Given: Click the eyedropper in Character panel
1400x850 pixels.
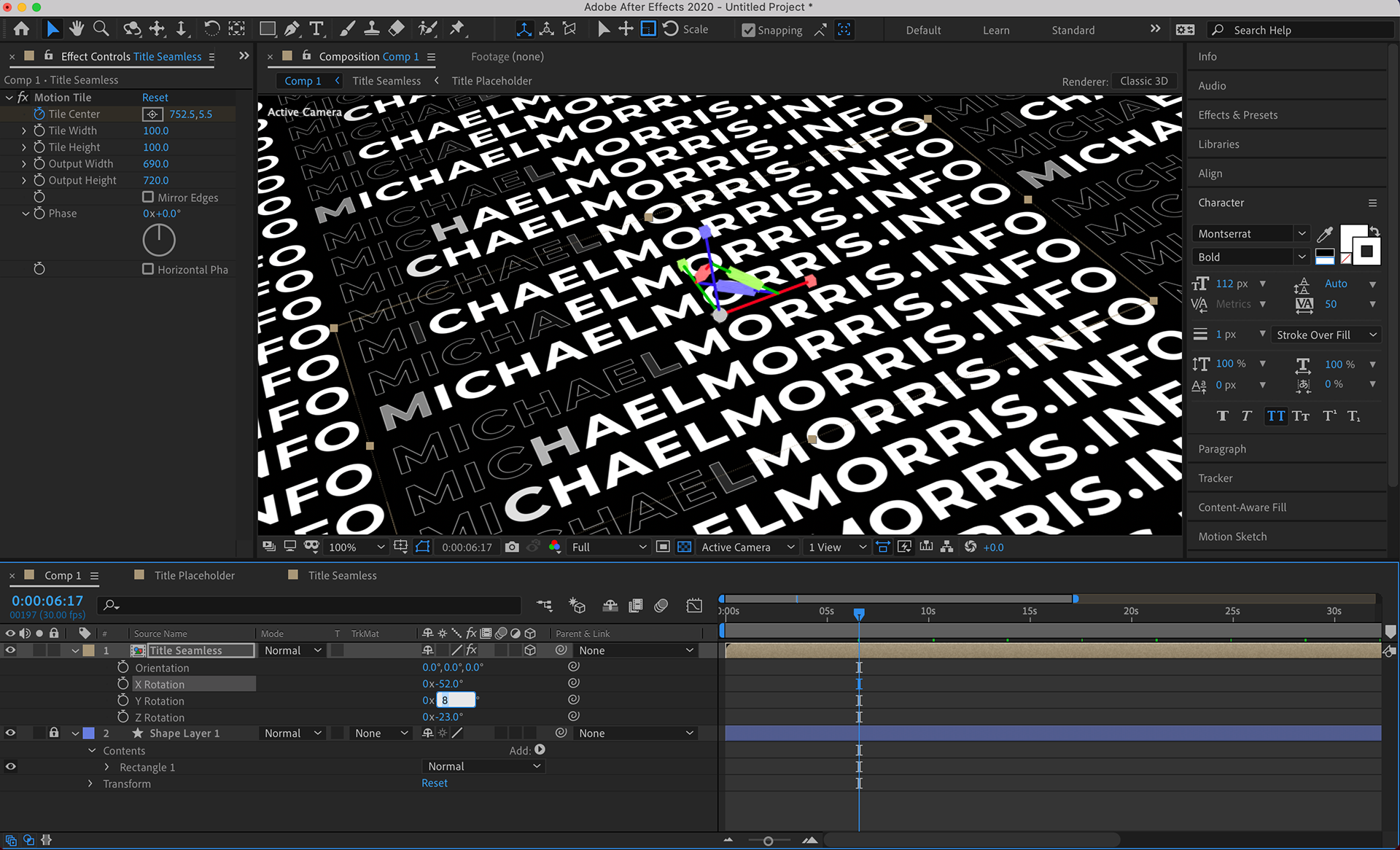Looking at the screenshot, I should pyautogui.click(x=1325, y=234).
